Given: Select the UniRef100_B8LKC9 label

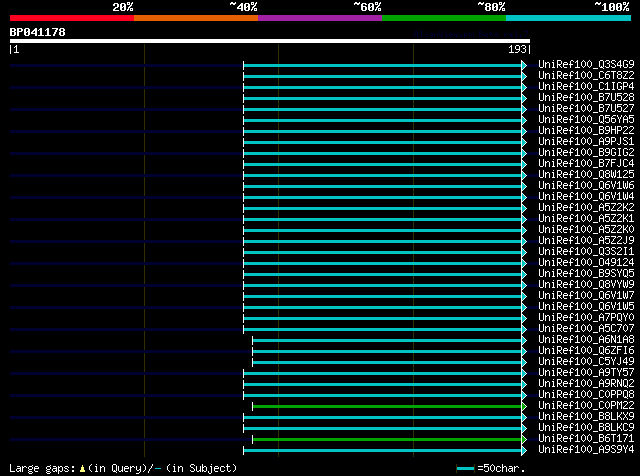Looking at the screenshot, I should 586,428.
